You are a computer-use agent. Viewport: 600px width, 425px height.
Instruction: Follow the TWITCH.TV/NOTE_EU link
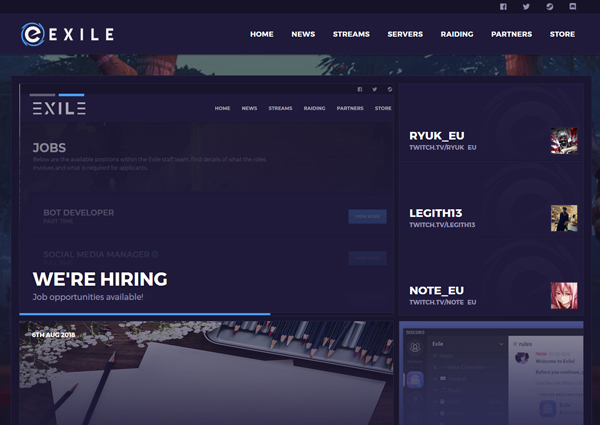tap(443, 302)
